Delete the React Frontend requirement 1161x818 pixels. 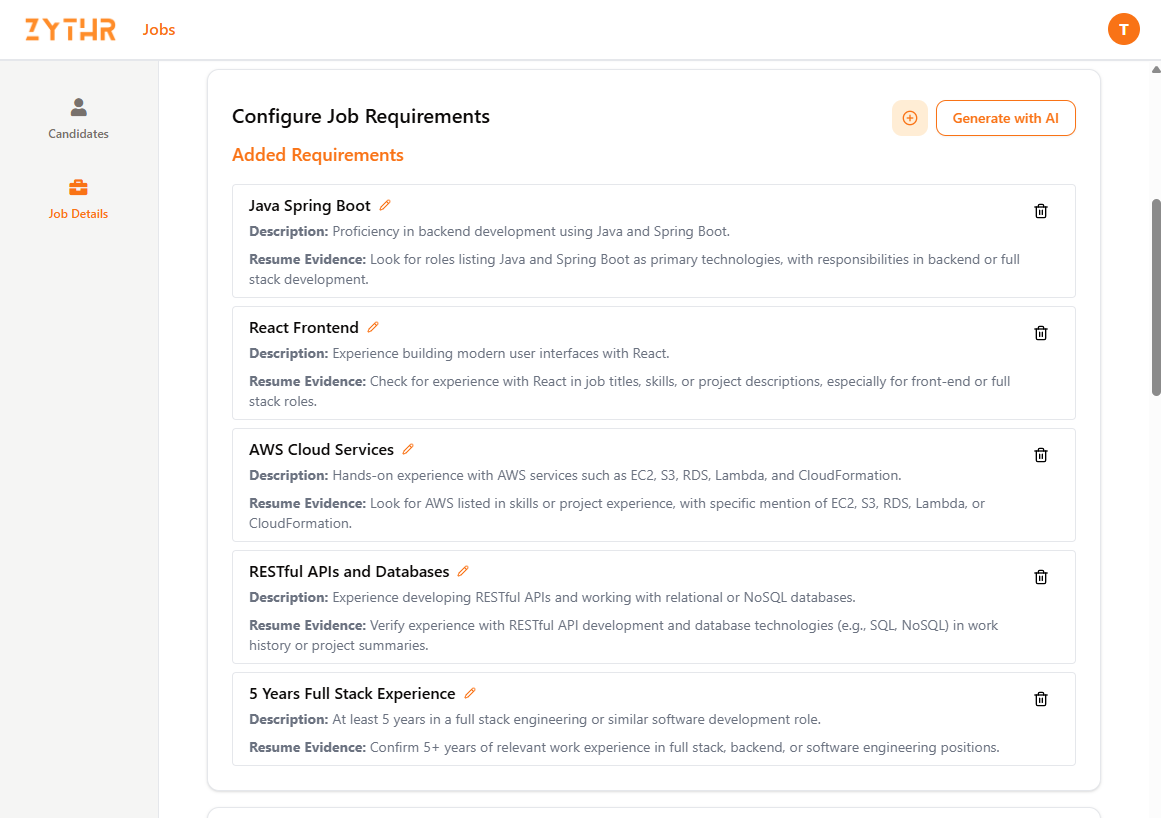1041,333
